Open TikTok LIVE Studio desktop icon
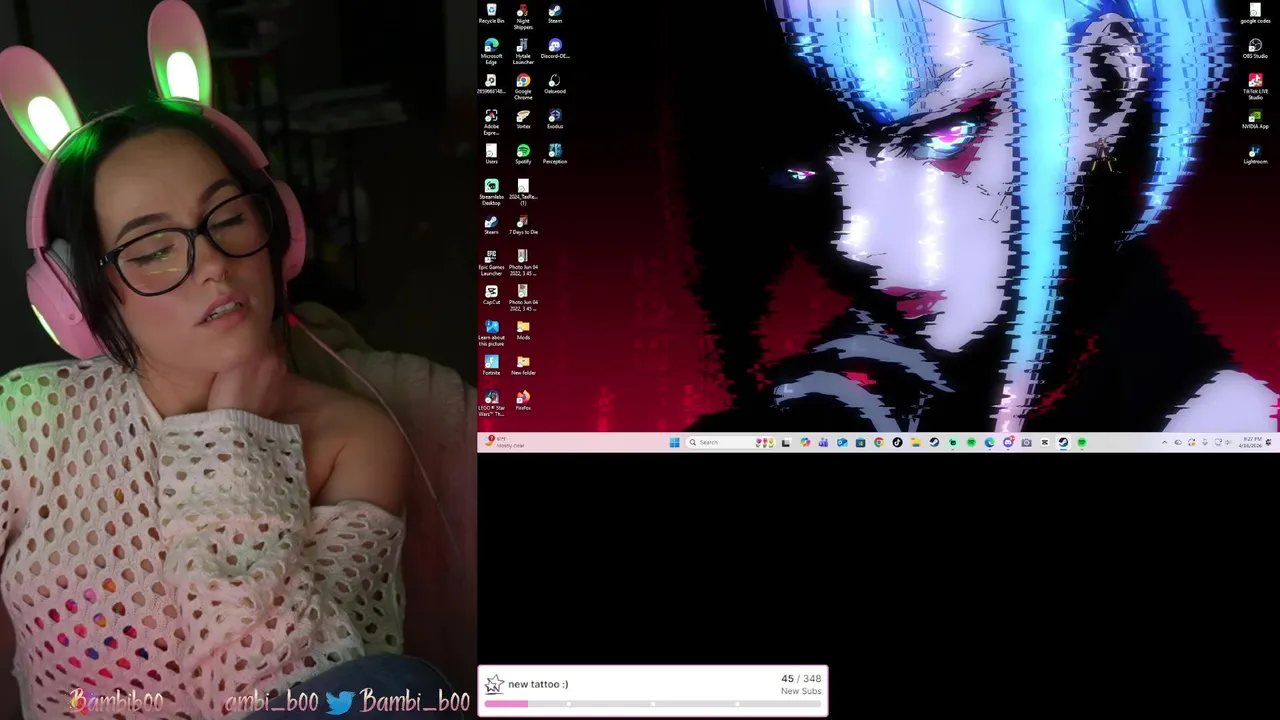This screenshot has height=720, width=1280. (1255, 86)
